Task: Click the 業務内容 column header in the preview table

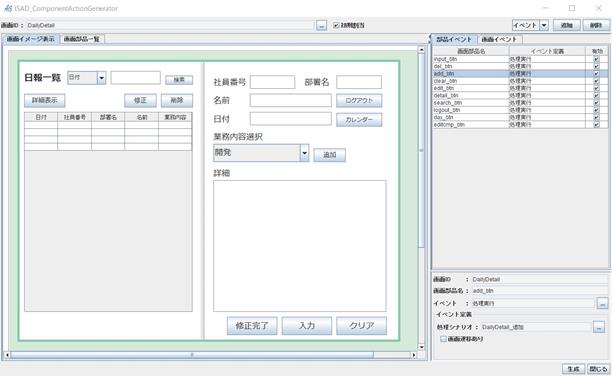Action: (x=175, y=117)
